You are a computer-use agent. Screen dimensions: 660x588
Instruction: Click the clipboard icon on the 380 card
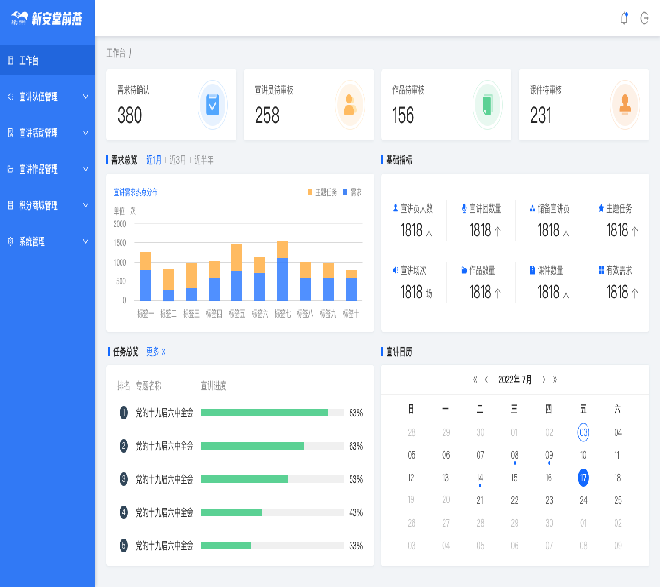point(212,104)
